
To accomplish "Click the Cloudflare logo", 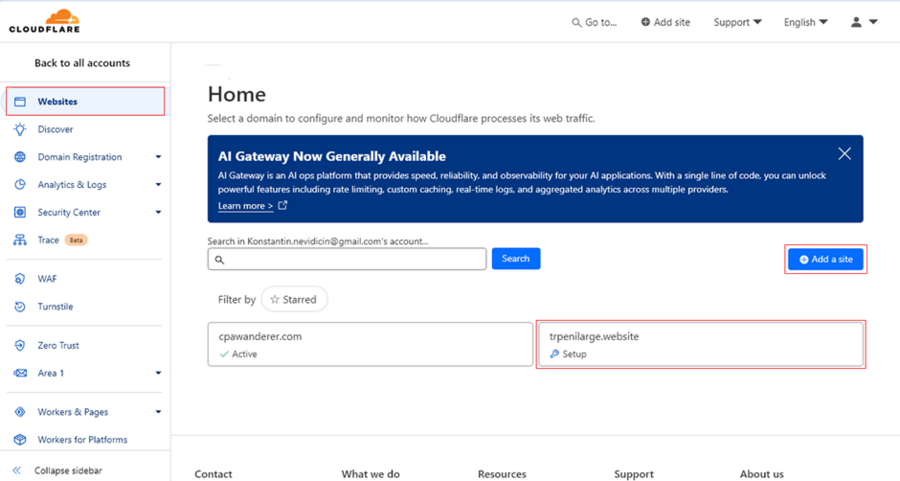I will tap(45, 21).
